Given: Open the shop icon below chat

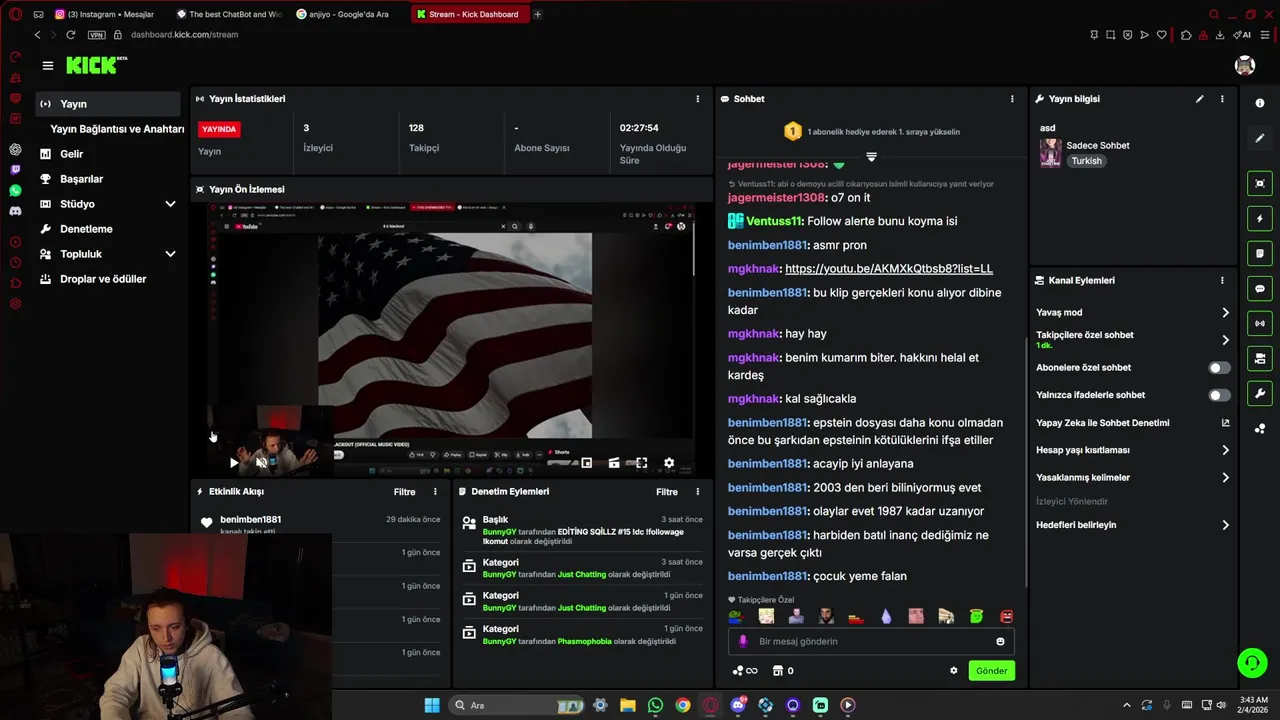Looking at the screenshot, I should tap(777, 671).
